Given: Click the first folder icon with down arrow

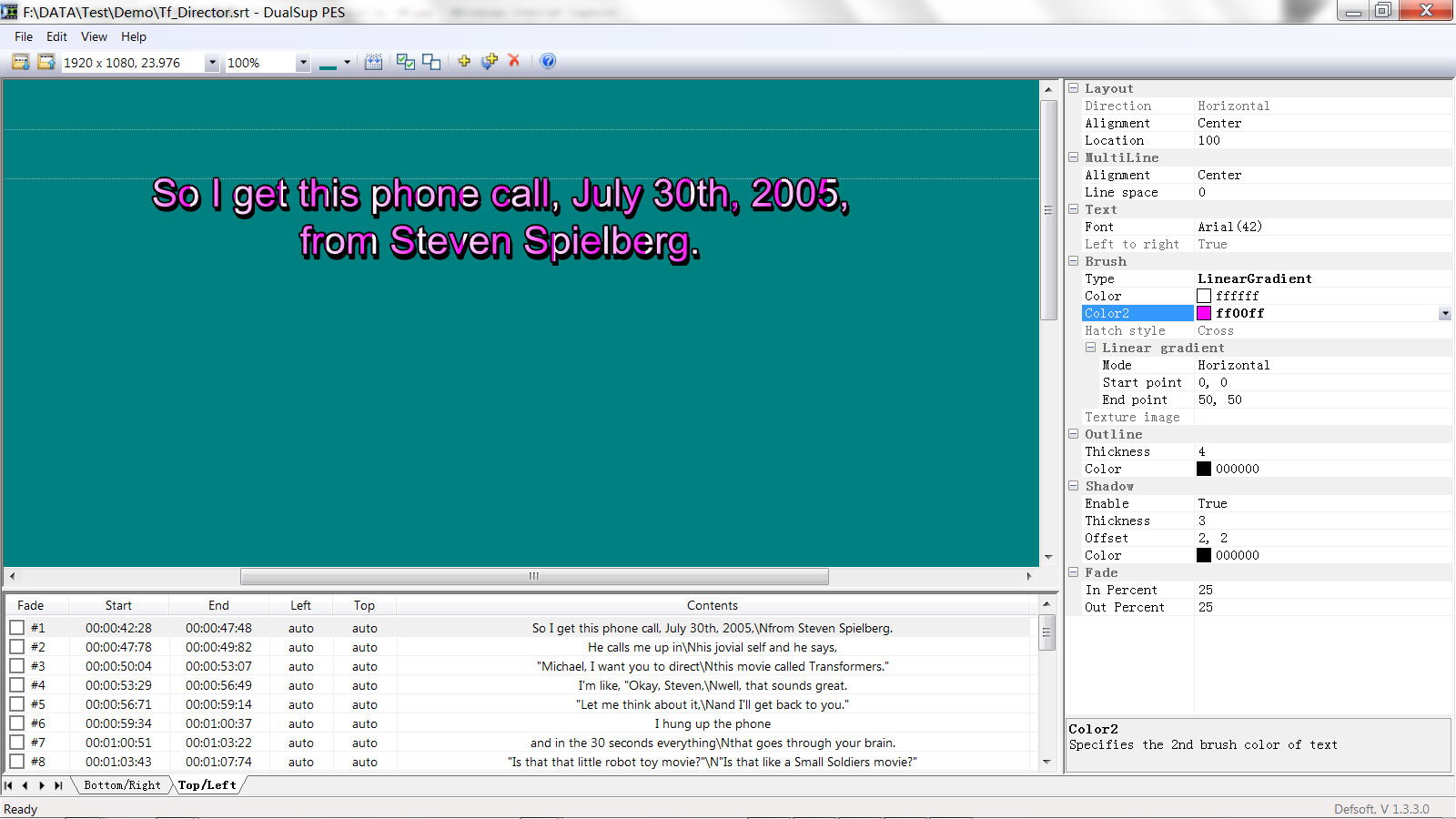Looking at the screenshot, I should pyautogui.click(x=21, y=62).
